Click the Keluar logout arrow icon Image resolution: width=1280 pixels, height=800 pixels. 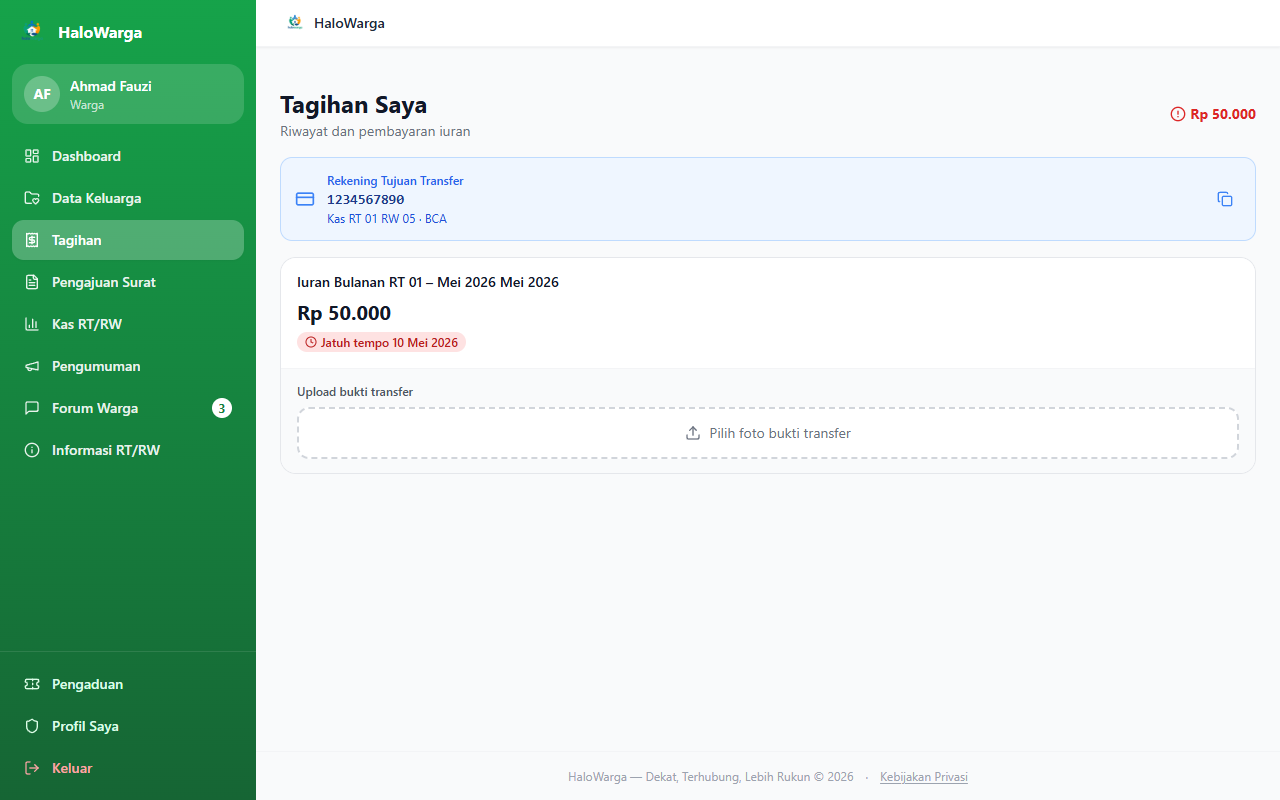(32, 768)
